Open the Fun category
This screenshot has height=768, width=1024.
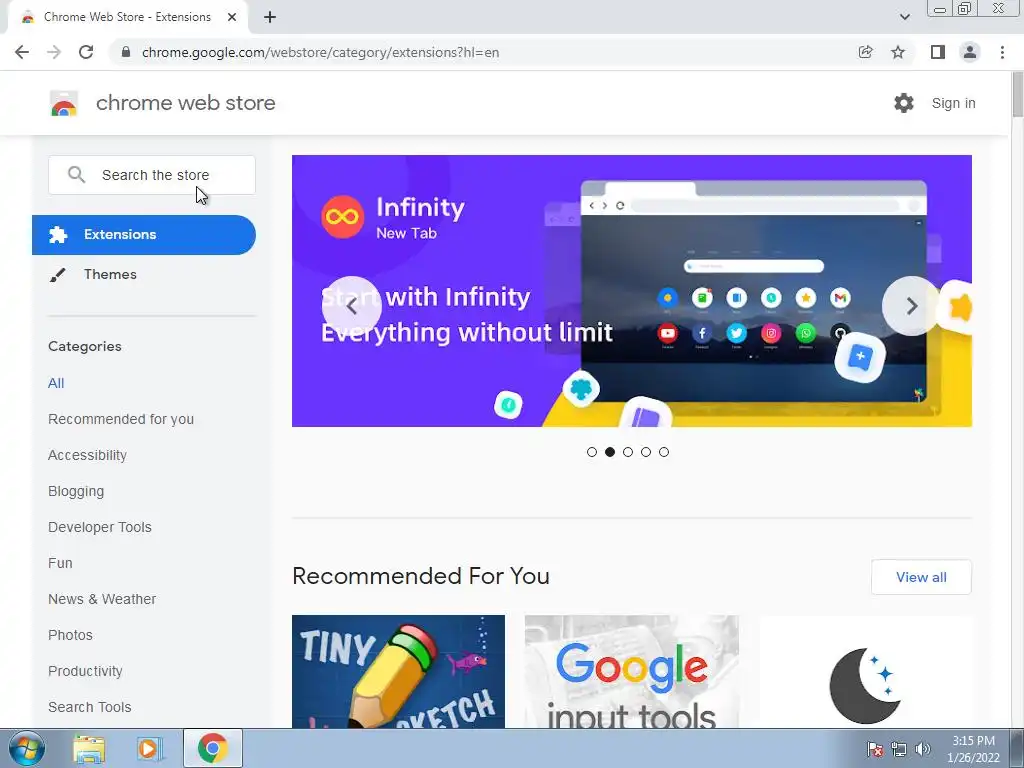tap(60, 563)
